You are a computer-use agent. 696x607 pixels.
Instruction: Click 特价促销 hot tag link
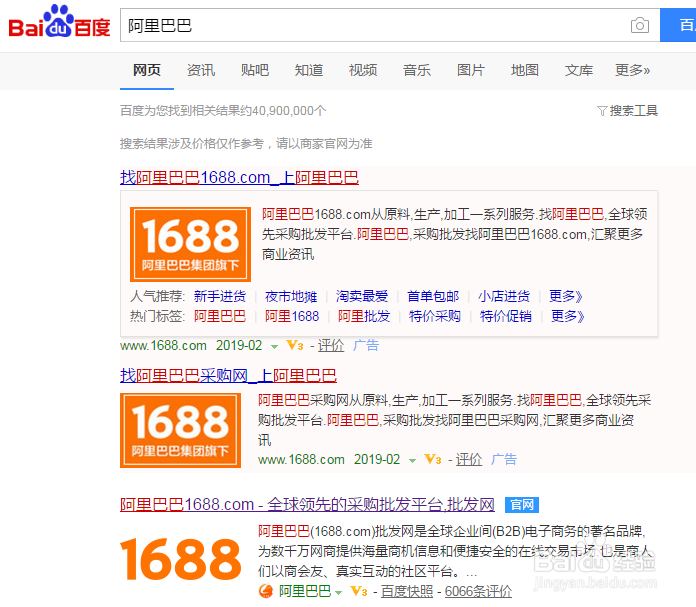506,316
